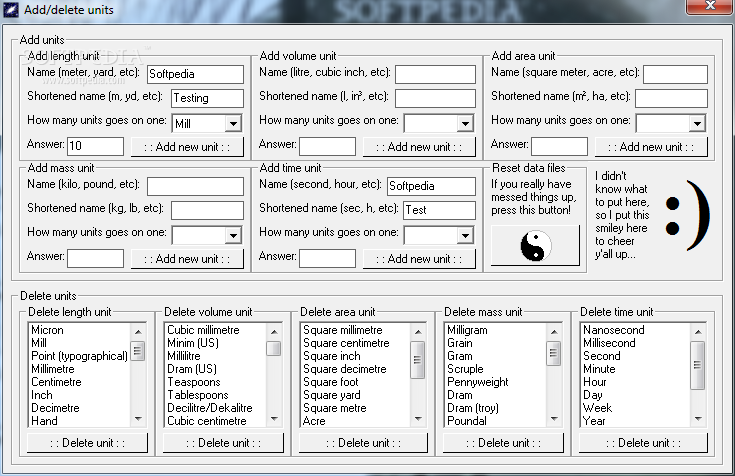Focus the volume unit Name field

[435, 74]
